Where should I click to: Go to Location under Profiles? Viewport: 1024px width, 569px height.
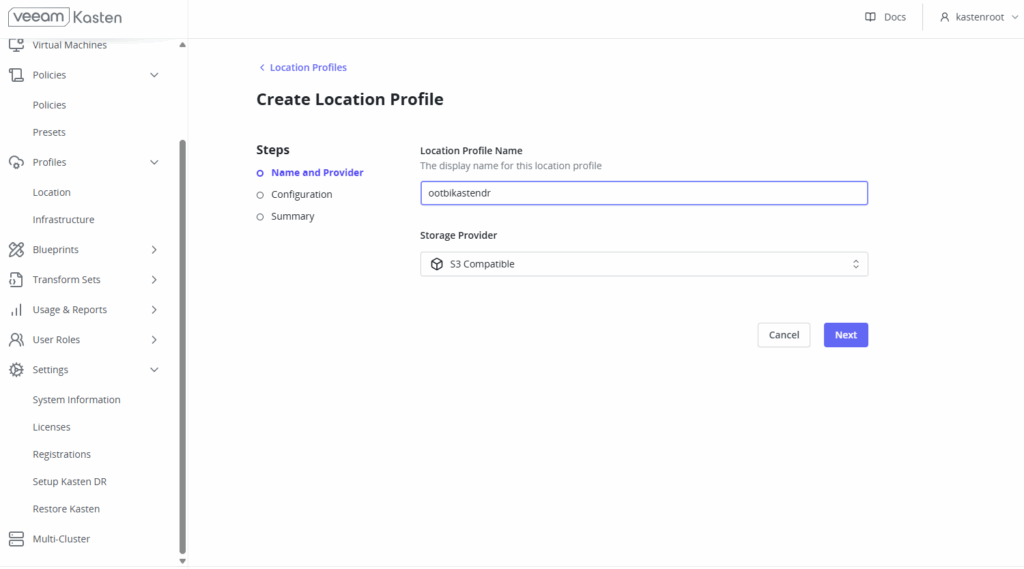(x=51, y=192)
